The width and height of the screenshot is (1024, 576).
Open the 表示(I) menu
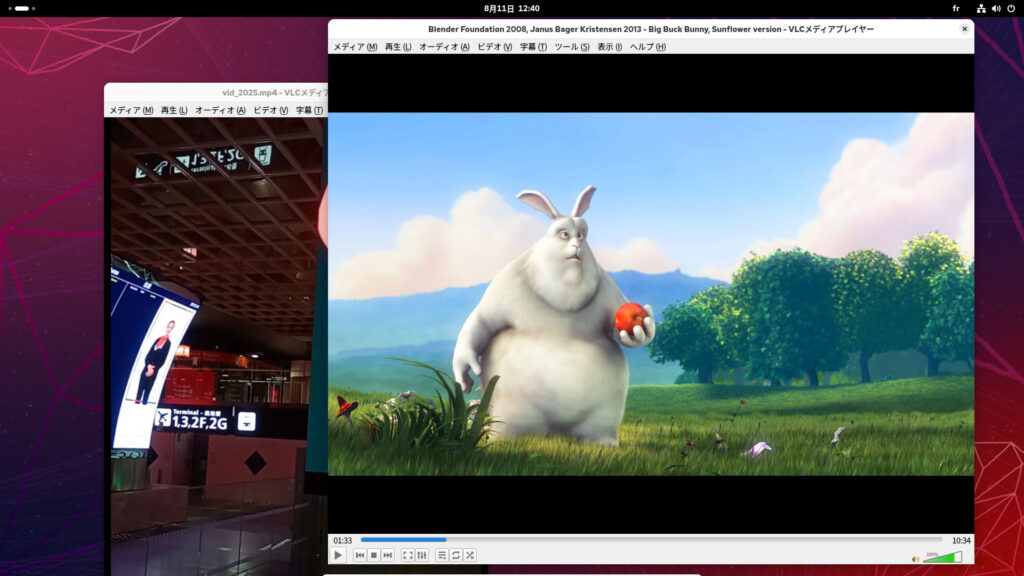(x=609, y=47)
